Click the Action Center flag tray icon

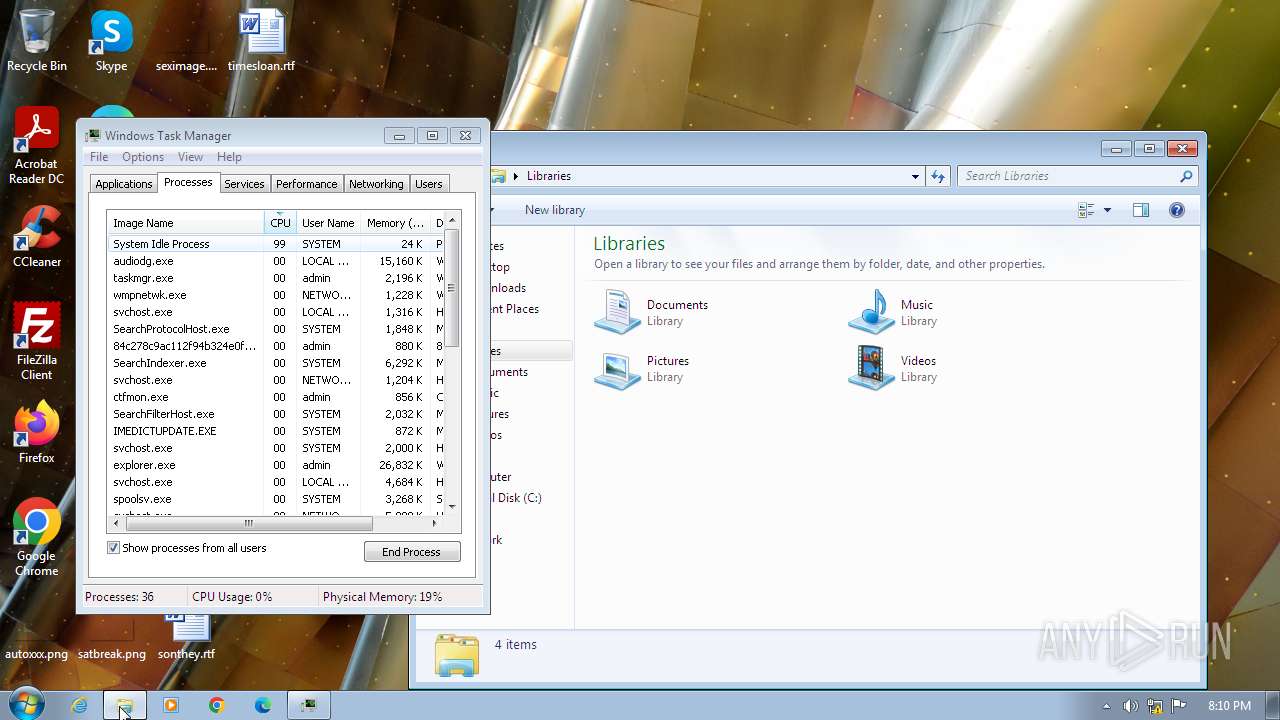click(x=1178, y=706)
